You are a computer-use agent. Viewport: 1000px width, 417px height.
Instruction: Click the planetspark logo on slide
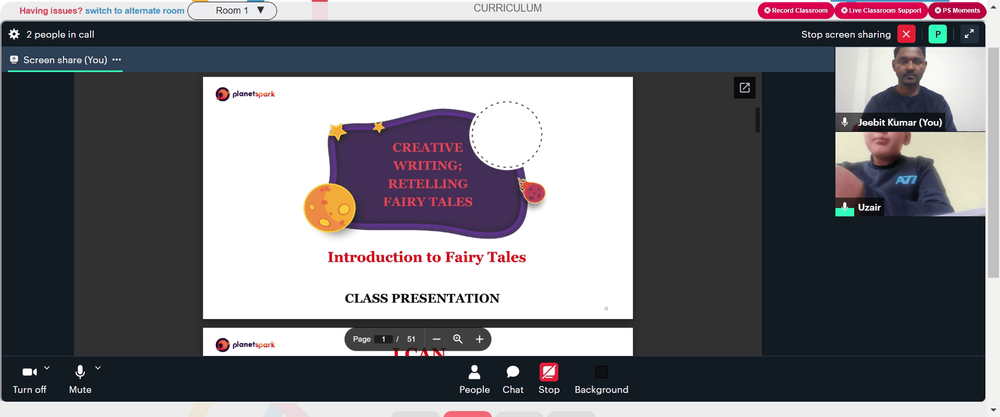pyautogui.click(x=246, y=94)
